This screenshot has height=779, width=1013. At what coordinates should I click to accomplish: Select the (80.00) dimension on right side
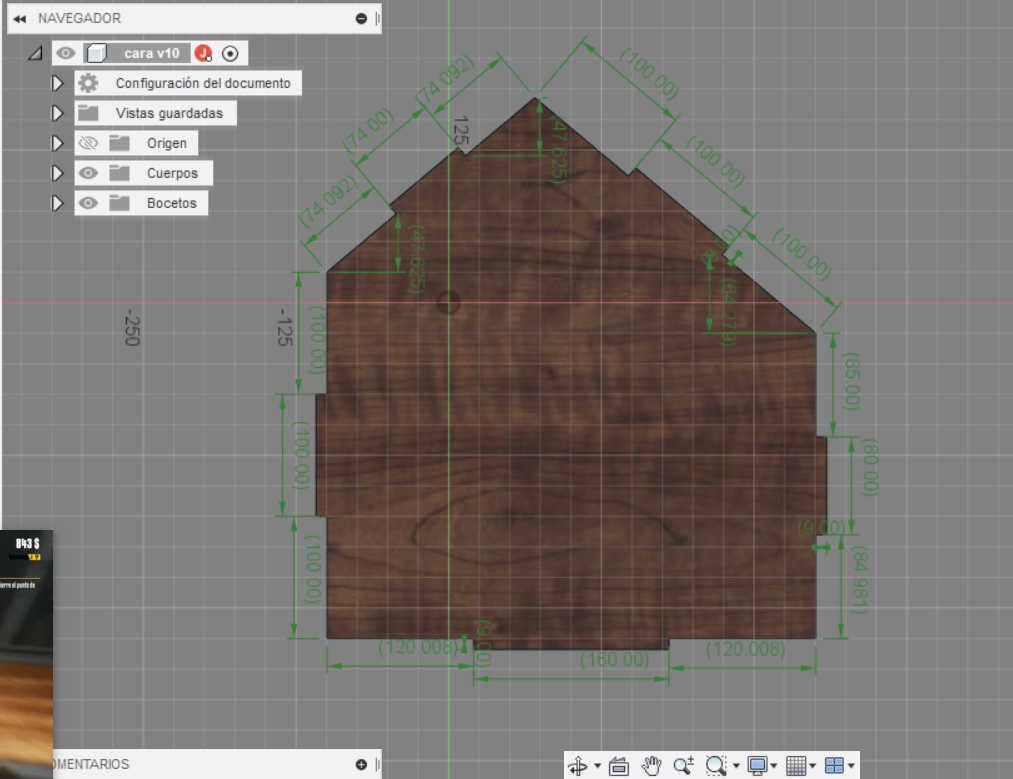870,467
